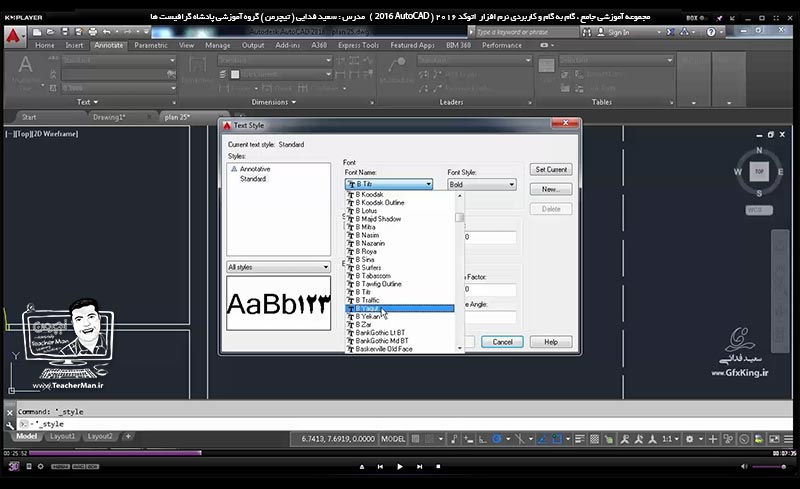The width and height of the screenshot is (800, 489).
Task: Open the AutoCAD application menu logo
Action: (x=14, y=37)
